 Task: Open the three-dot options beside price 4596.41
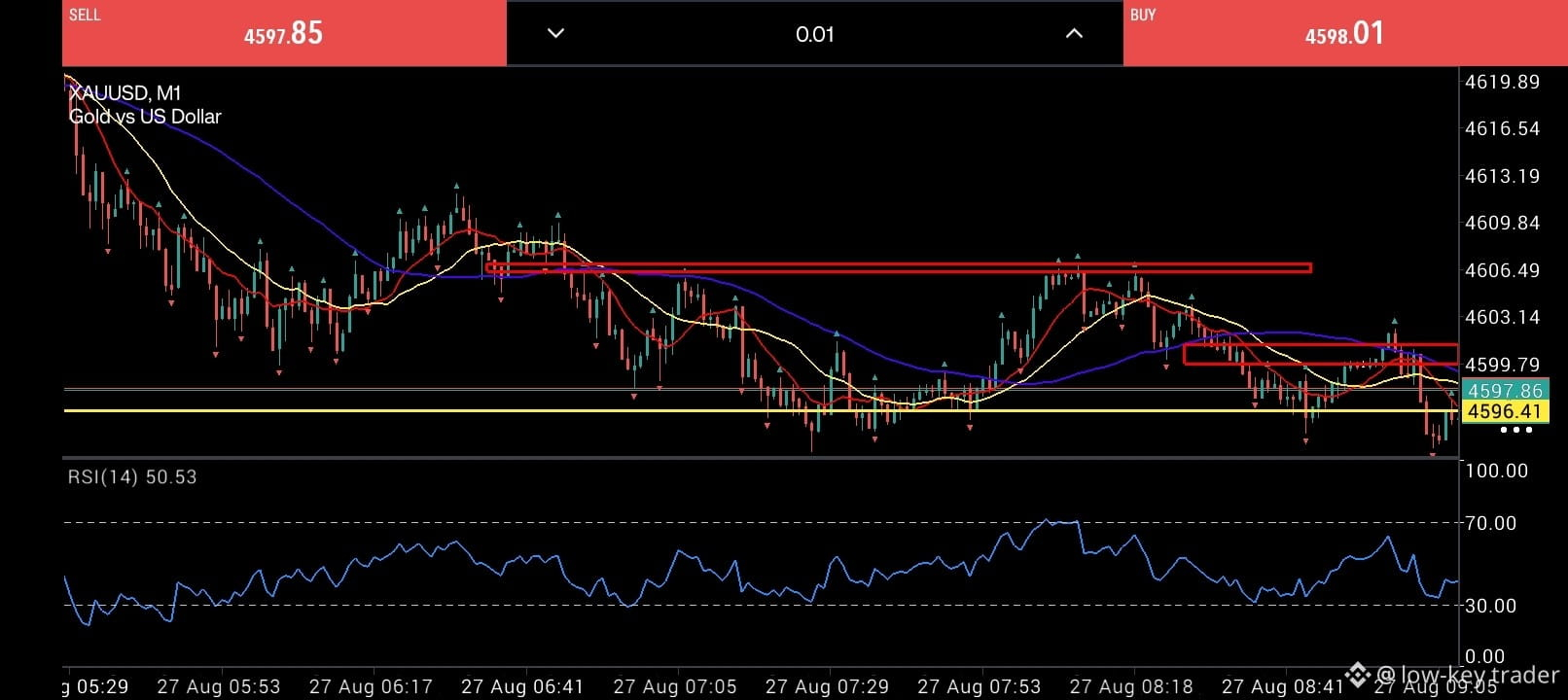1515,430
